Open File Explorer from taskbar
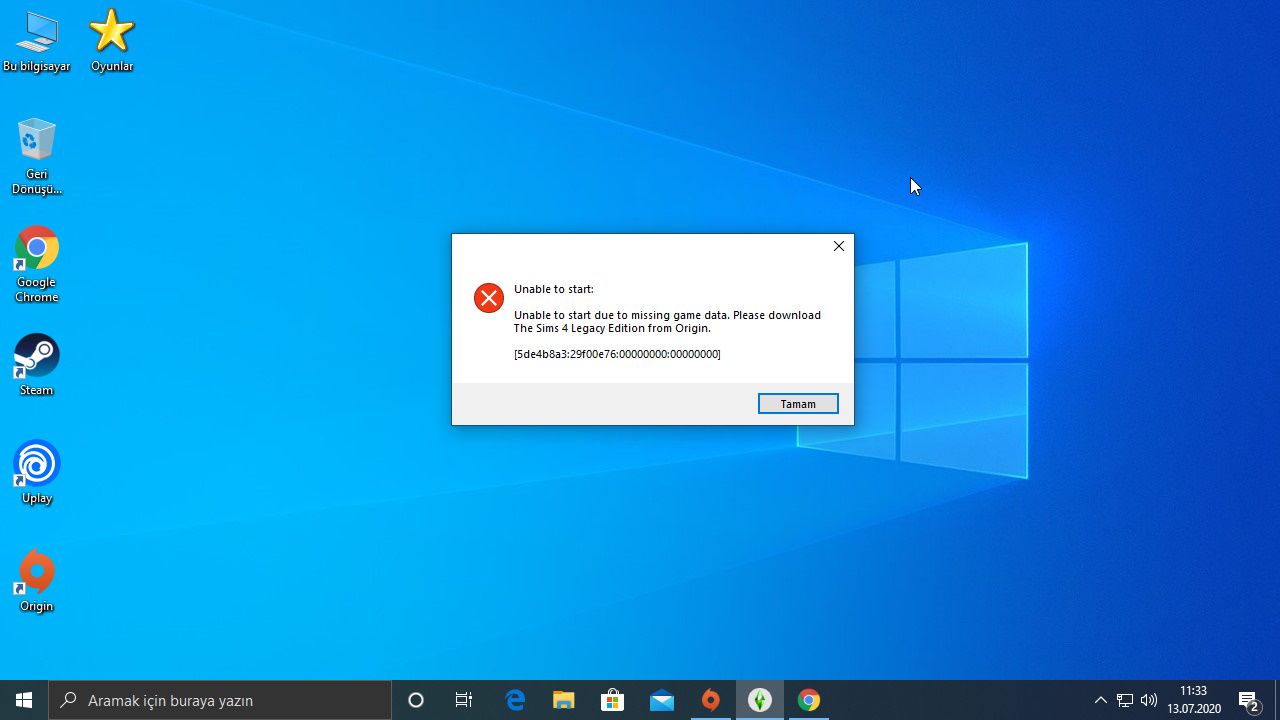 coord(564,700)
